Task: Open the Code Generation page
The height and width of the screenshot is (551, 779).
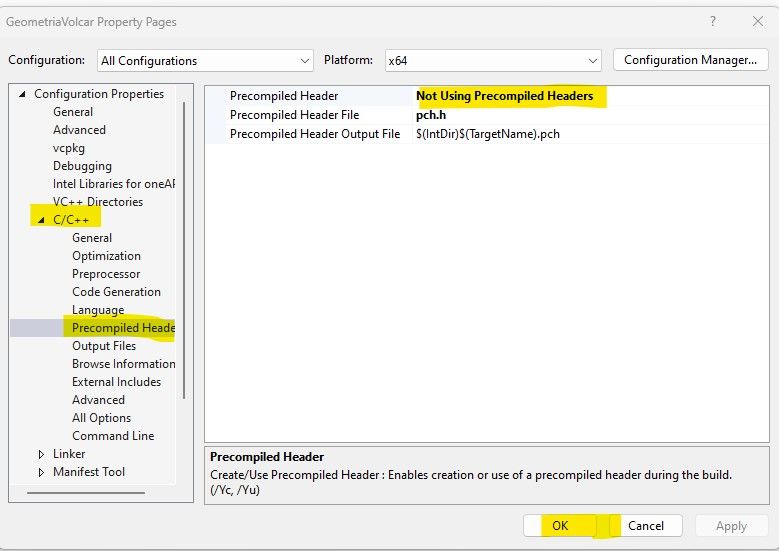Action: coord(116,292)
